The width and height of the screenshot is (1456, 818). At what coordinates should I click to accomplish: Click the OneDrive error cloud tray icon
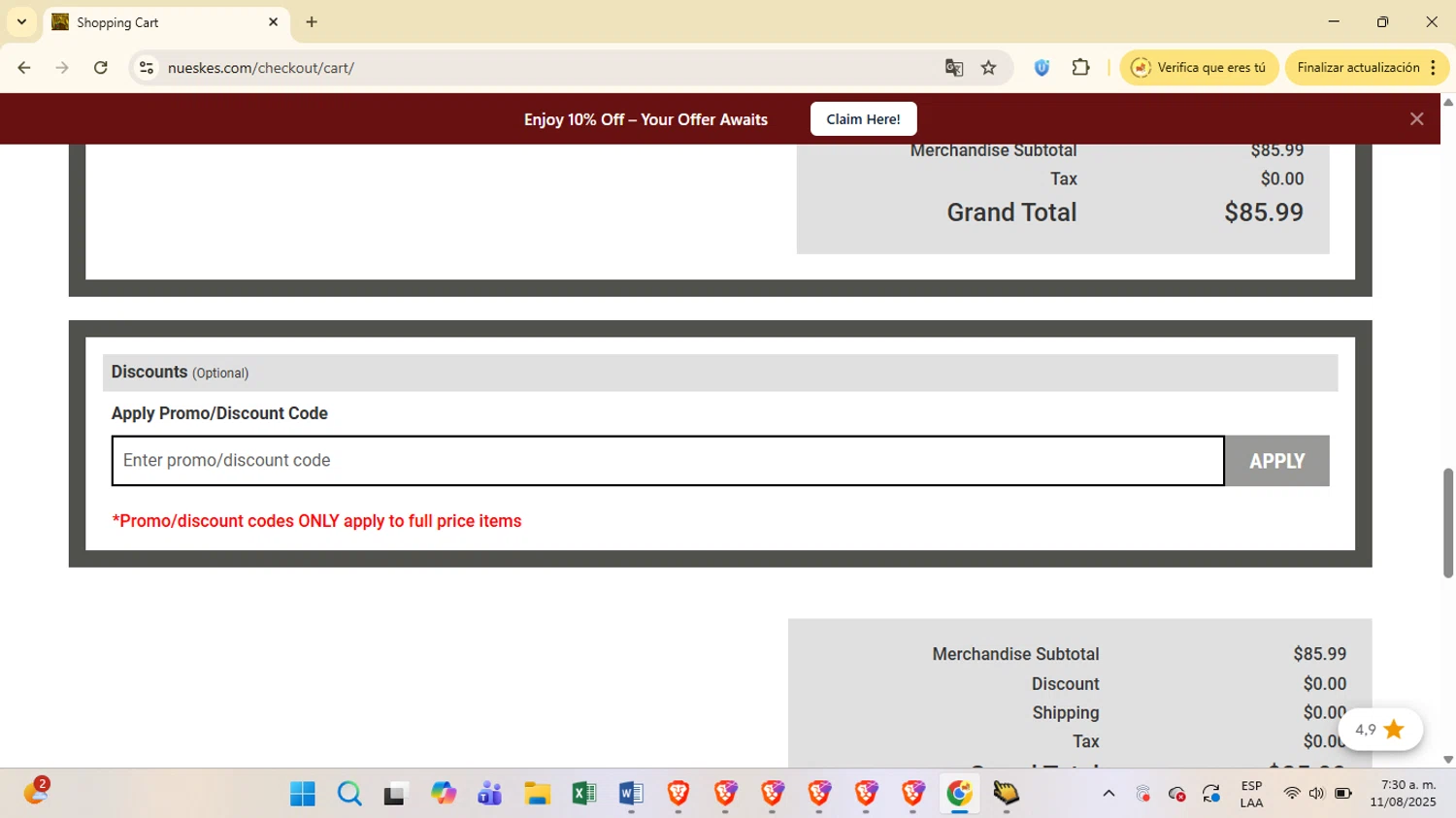pyautogui.click(x=1177, y=794)
